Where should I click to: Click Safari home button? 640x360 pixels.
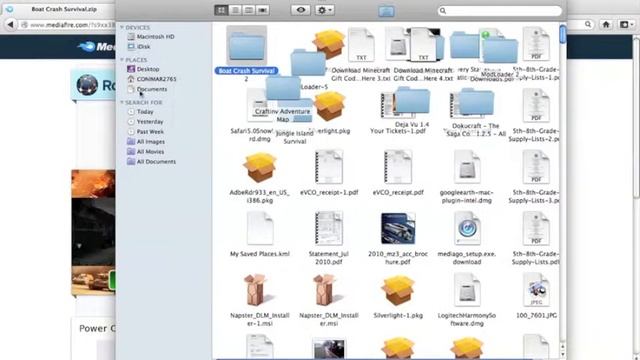click(606, 24)
